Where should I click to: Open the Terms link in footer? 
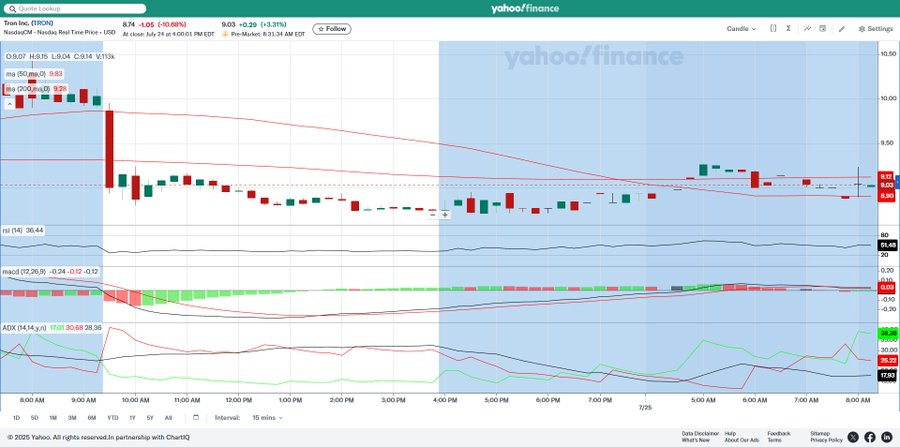point(775,440)
